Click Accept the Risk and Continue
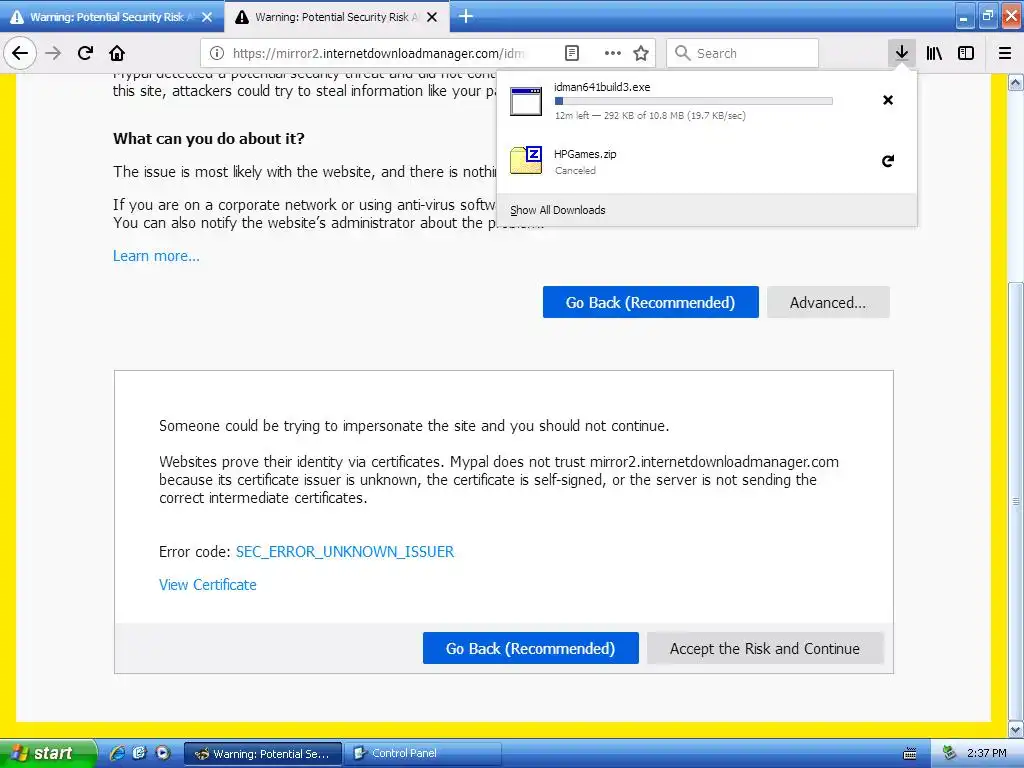The image size is (1024, 768). tap(765, 648)
